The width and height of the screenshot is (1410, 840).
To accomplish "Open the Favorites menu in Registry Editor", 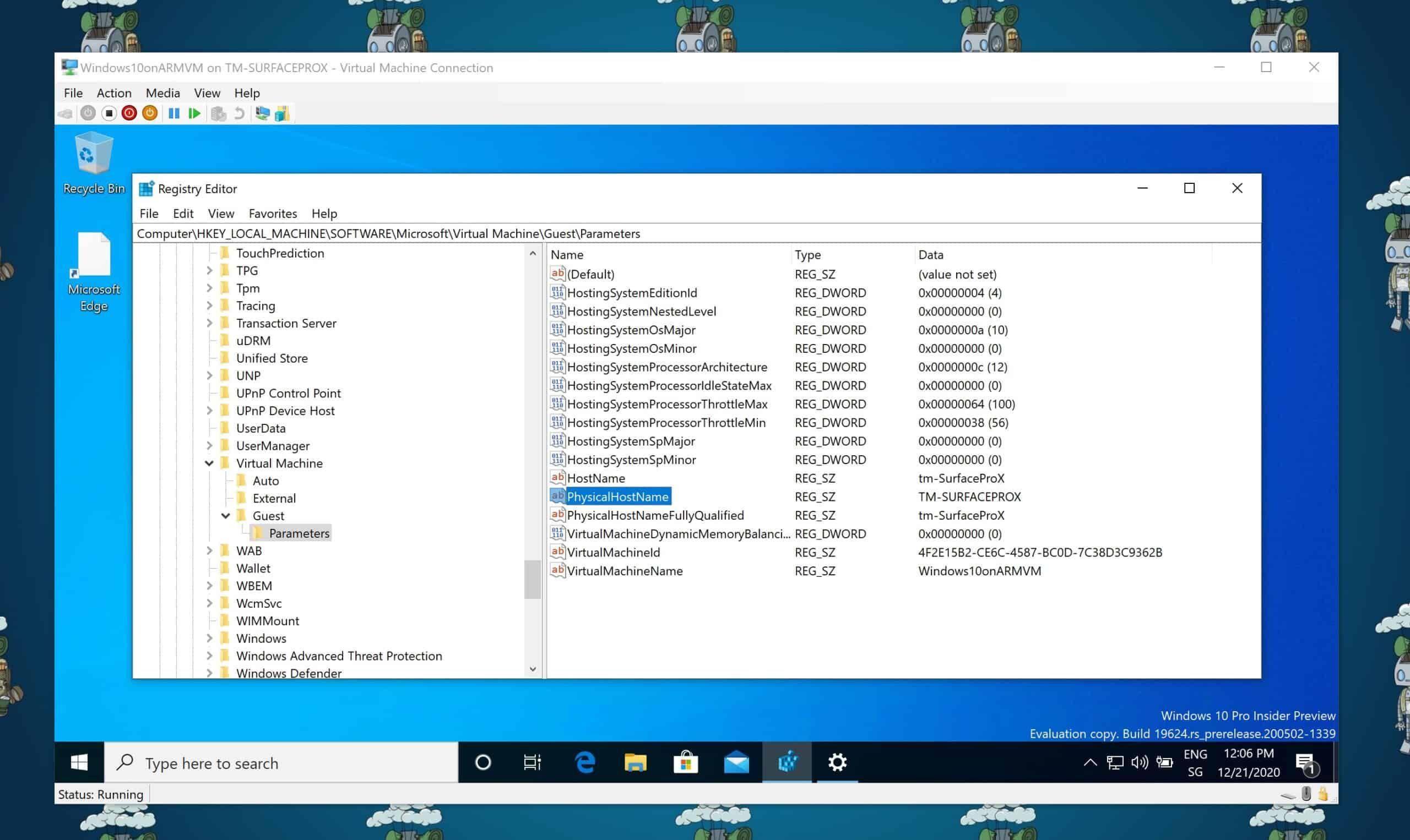I will [x=273, y=214].
